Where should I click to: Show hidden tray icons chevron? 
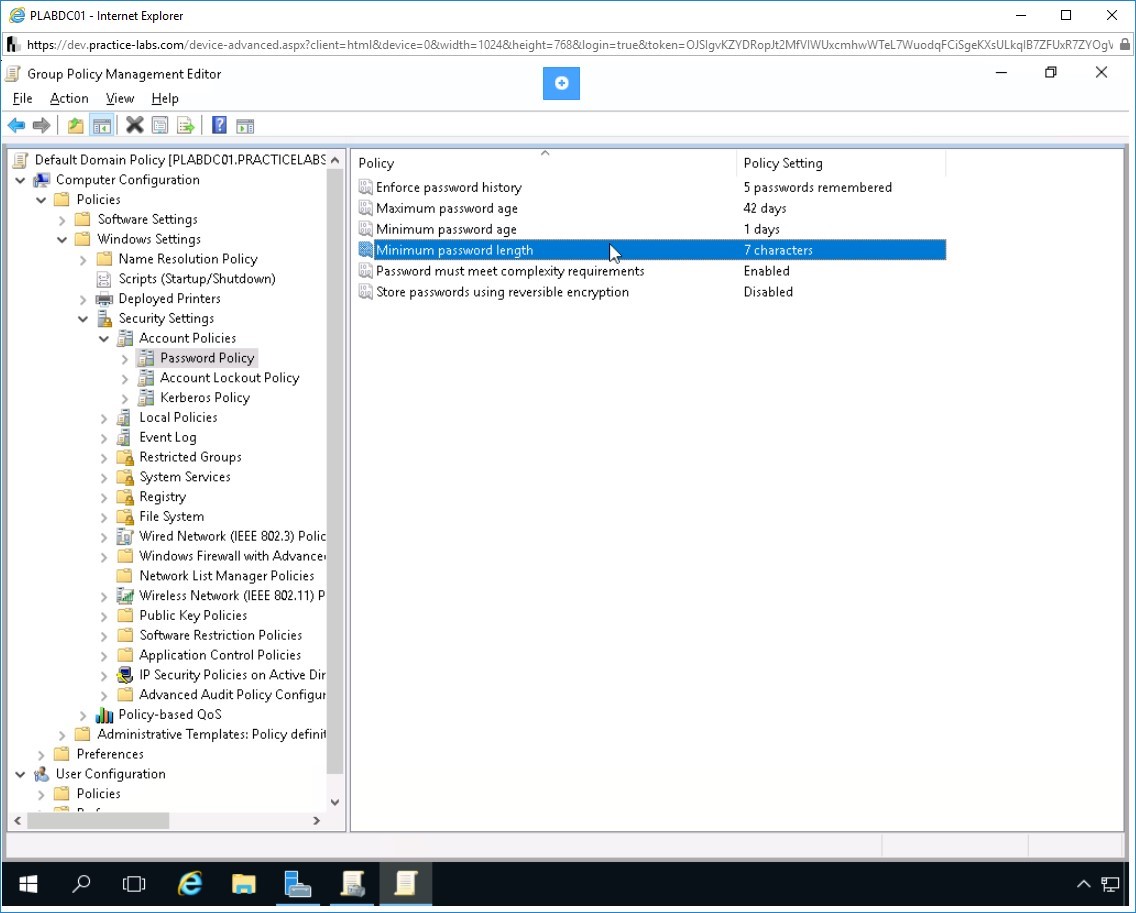[1083, 883]
